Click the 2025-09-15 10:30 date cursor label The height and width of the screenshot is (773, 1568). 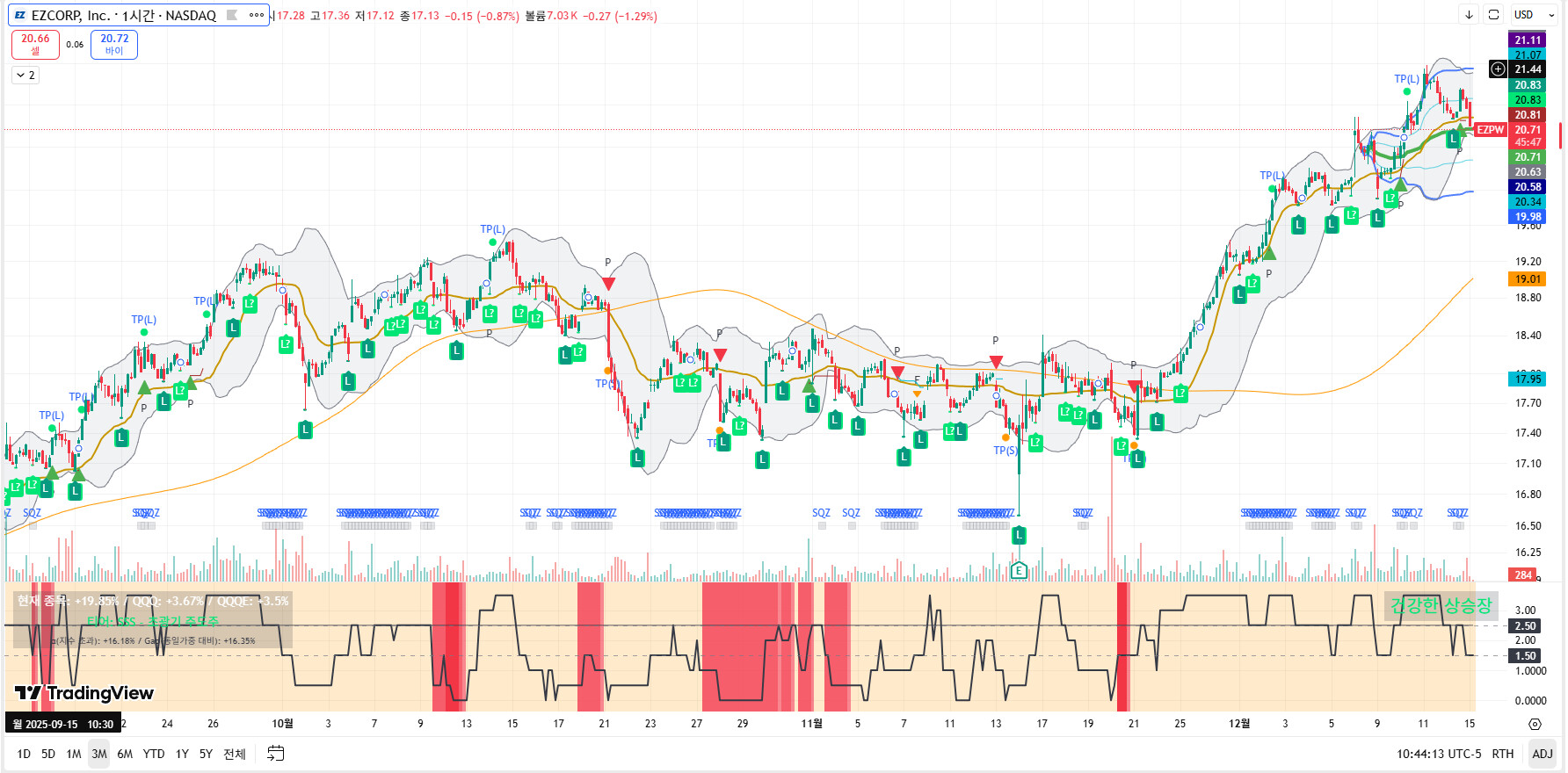[63, 724]
